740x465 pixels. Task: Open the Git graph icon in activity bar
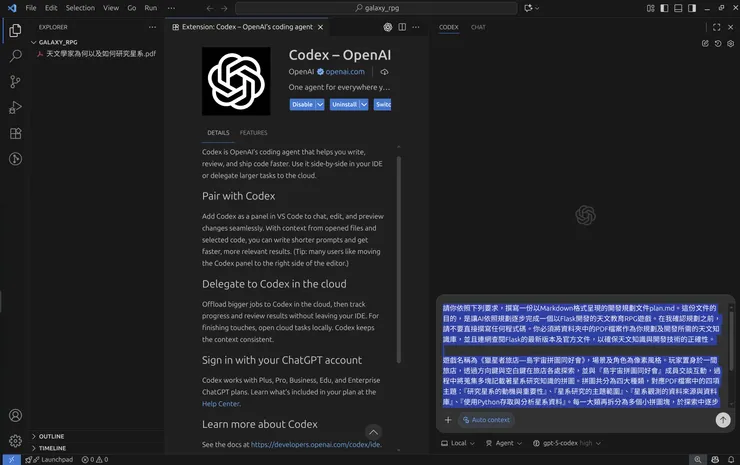pos(15,159)
